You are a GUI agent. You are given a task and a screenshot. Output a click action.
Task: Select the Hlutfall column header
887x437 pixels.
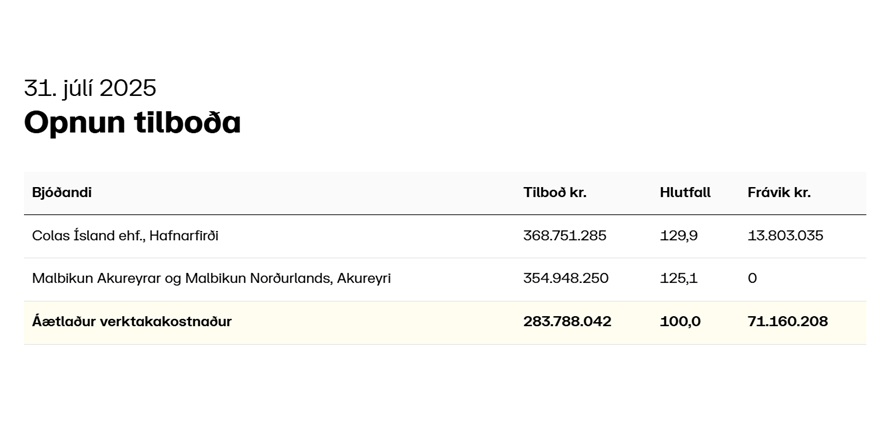(x=685, y=192)
